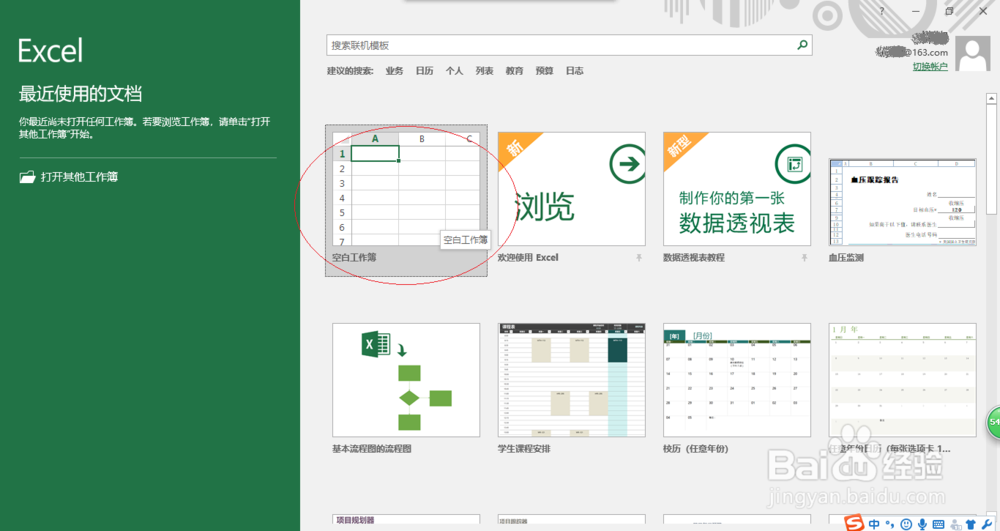
Task: Open the Sogou wrench settings icon
Action: (x=988, y=524)
